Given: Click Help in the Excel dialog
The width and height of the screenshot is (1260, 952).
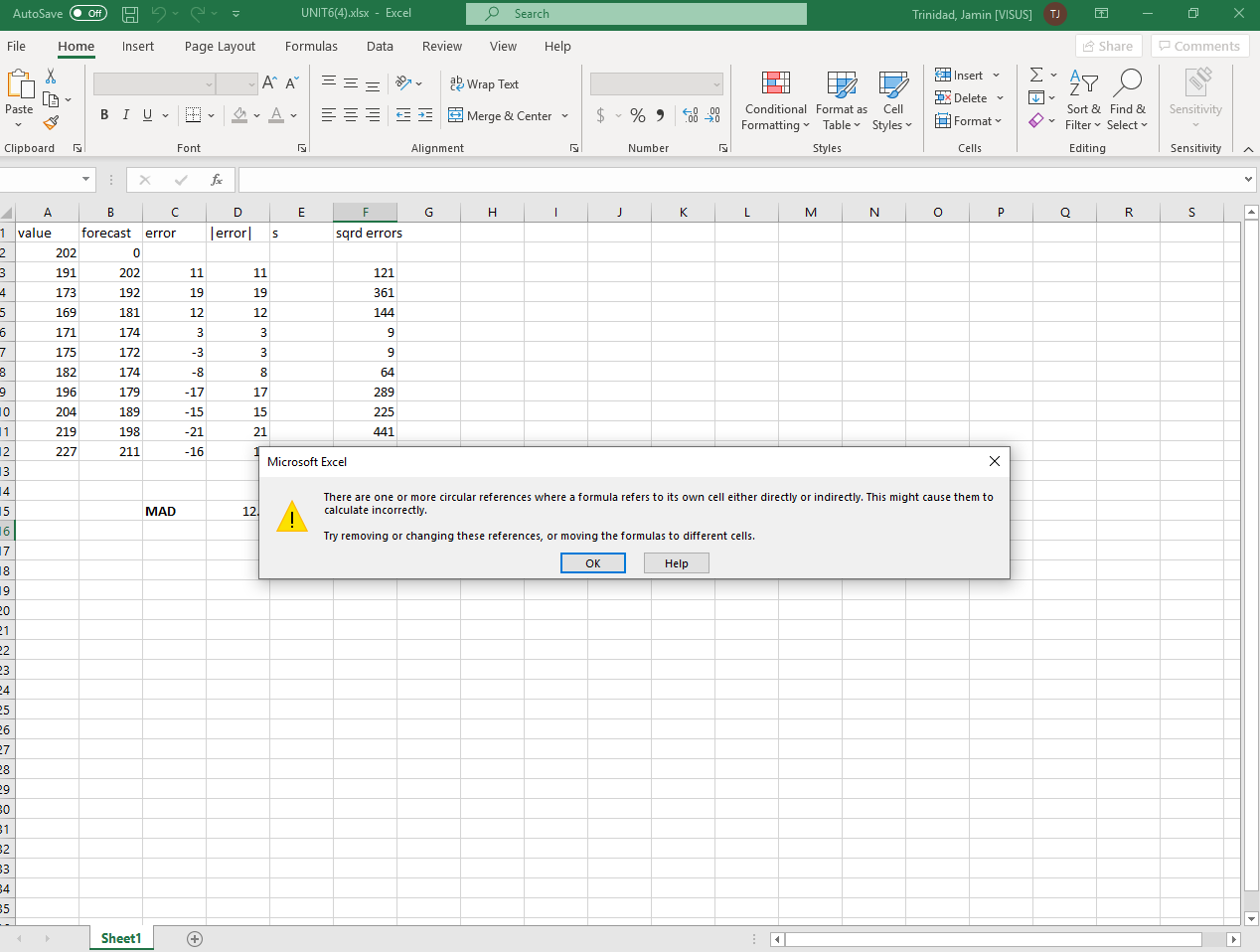Looking at the screenshot, I should point(677,563).
